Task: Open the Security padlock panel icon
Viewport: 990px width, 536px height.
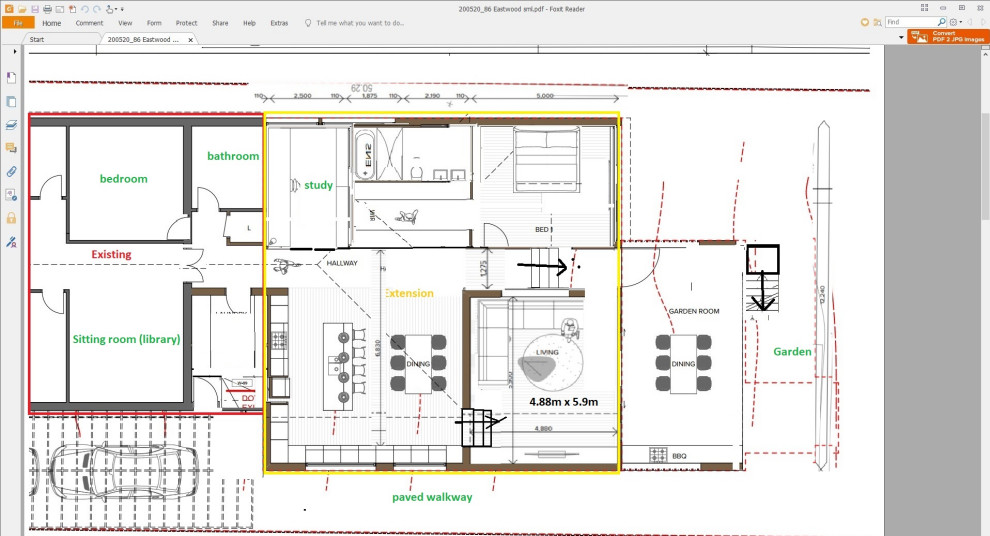Action: click(x=11, y=218)
